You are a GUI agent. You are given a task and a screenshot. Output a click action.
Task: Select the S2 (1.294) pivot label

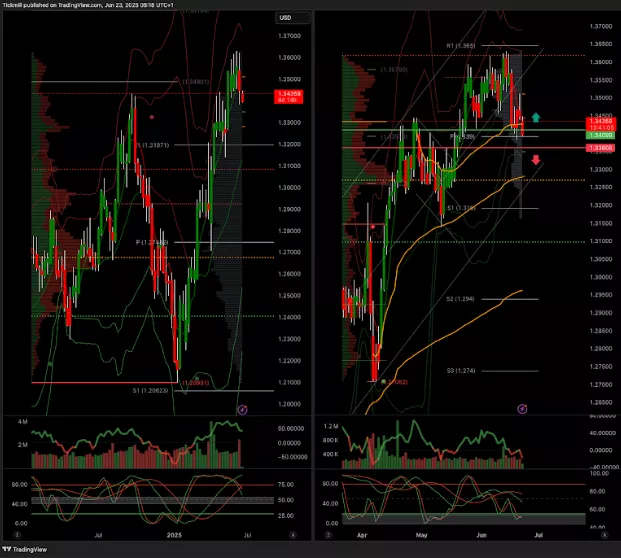[460, 299]
